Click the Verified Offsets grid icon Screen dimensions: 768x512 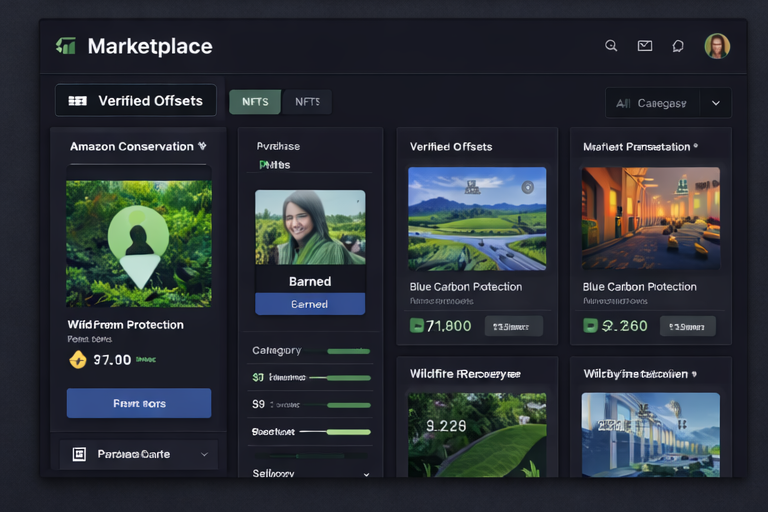click(77, 101)
